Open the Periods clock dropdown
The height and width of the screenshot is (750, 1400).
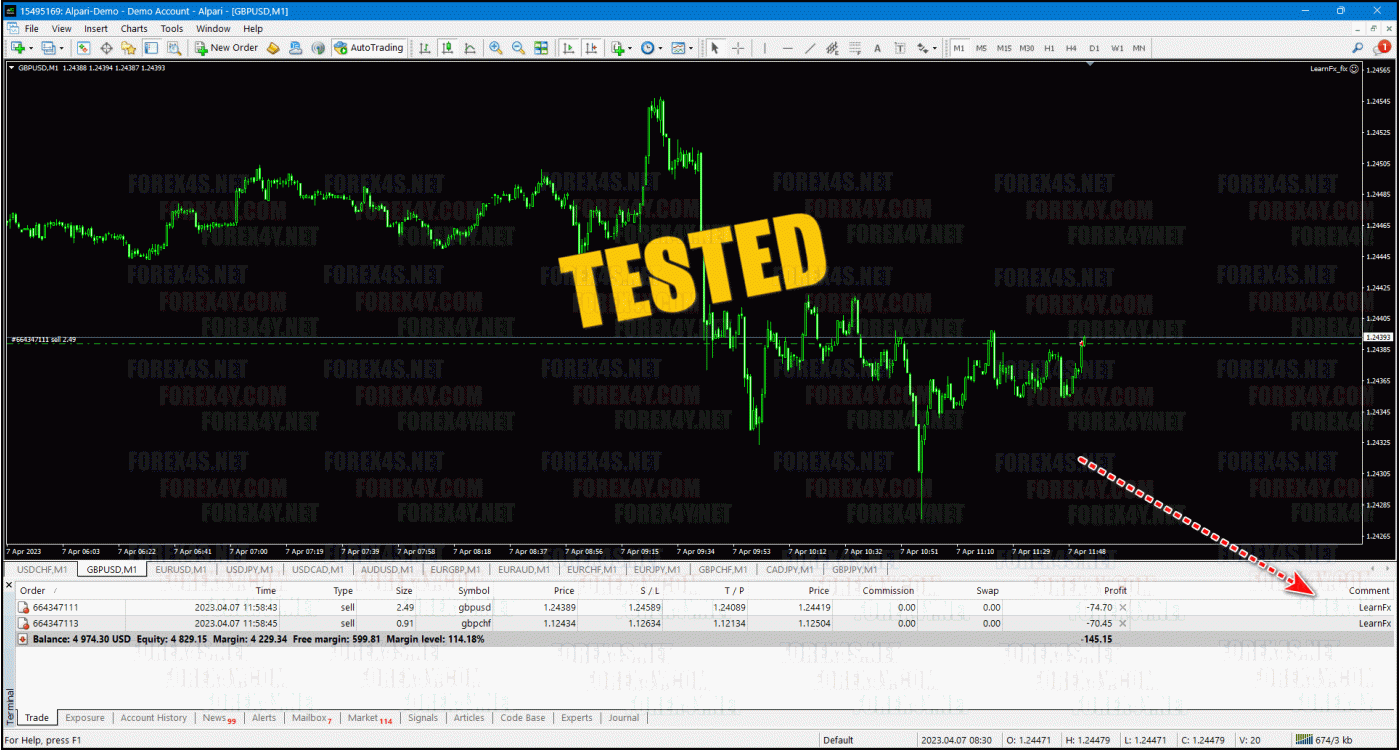pos(651,48)
